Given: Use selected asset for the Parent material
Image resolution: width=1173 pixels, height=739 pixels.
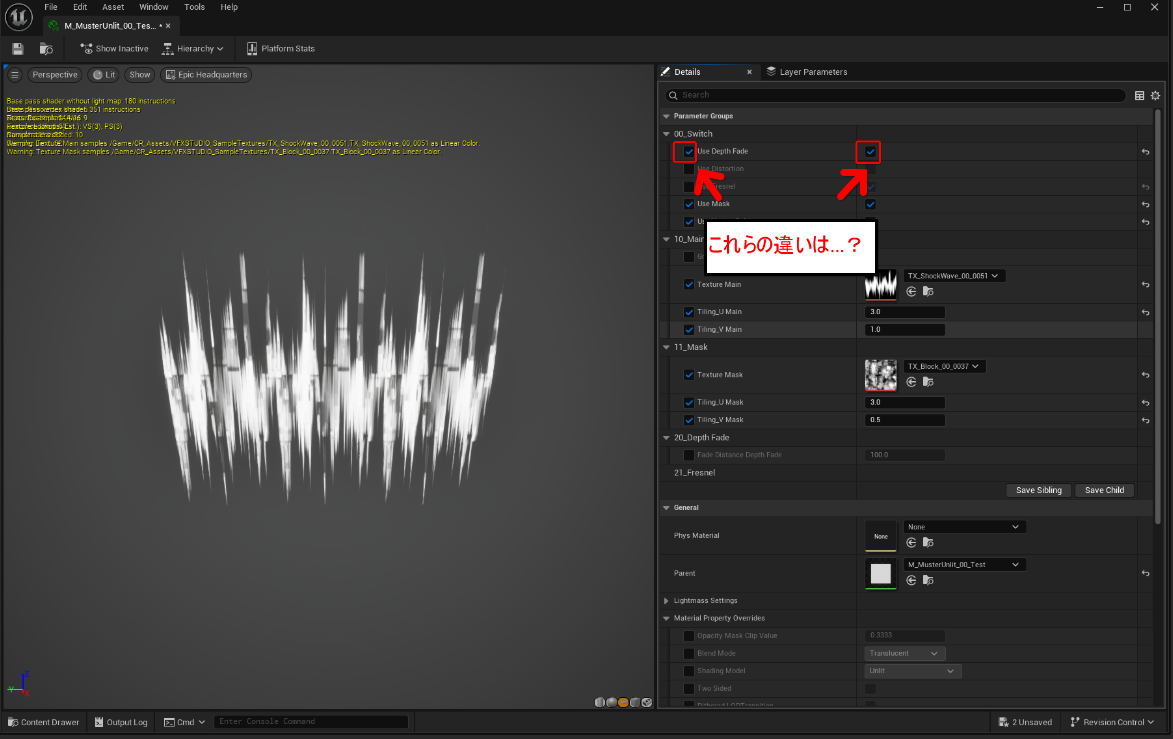Looking at the screenshot, I should (911, 580).
